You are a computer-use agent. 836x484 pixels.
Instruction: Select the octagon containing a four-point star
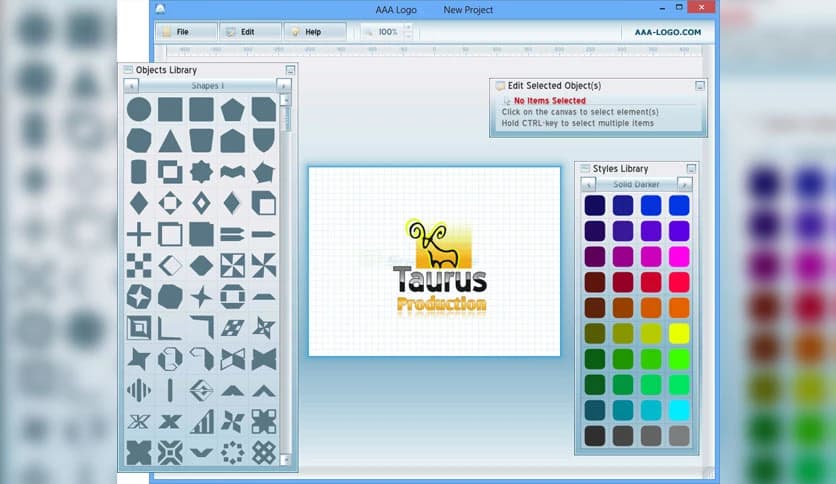pos(139,297)
